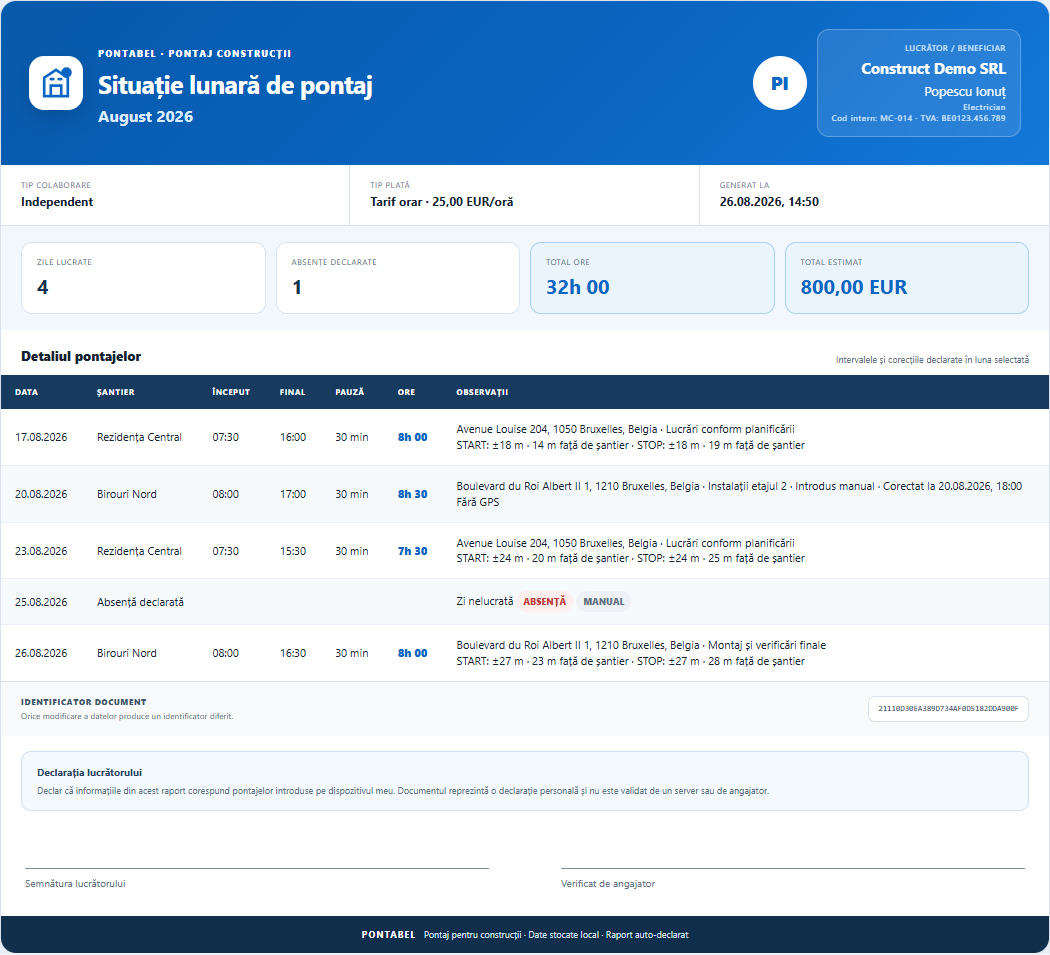Click the 17.08.2026 date cell
This screenshot has height=955, width=1050.
[41, 437]
